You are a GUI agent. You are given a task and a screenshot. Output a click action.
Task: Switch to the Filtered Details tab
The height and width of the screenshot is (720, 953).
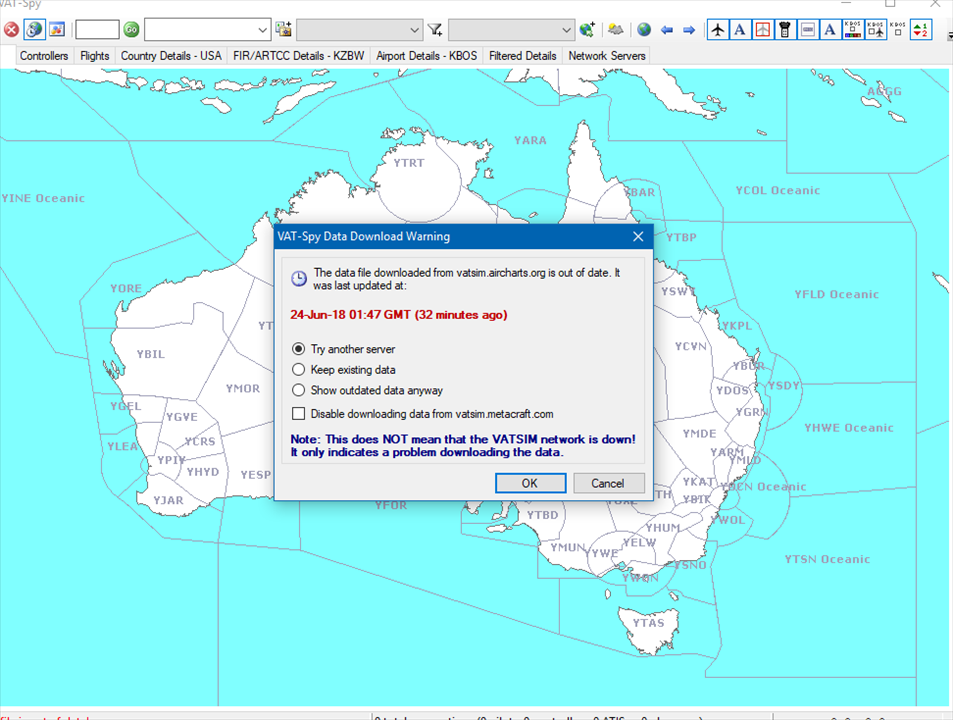tap(523, 56)
